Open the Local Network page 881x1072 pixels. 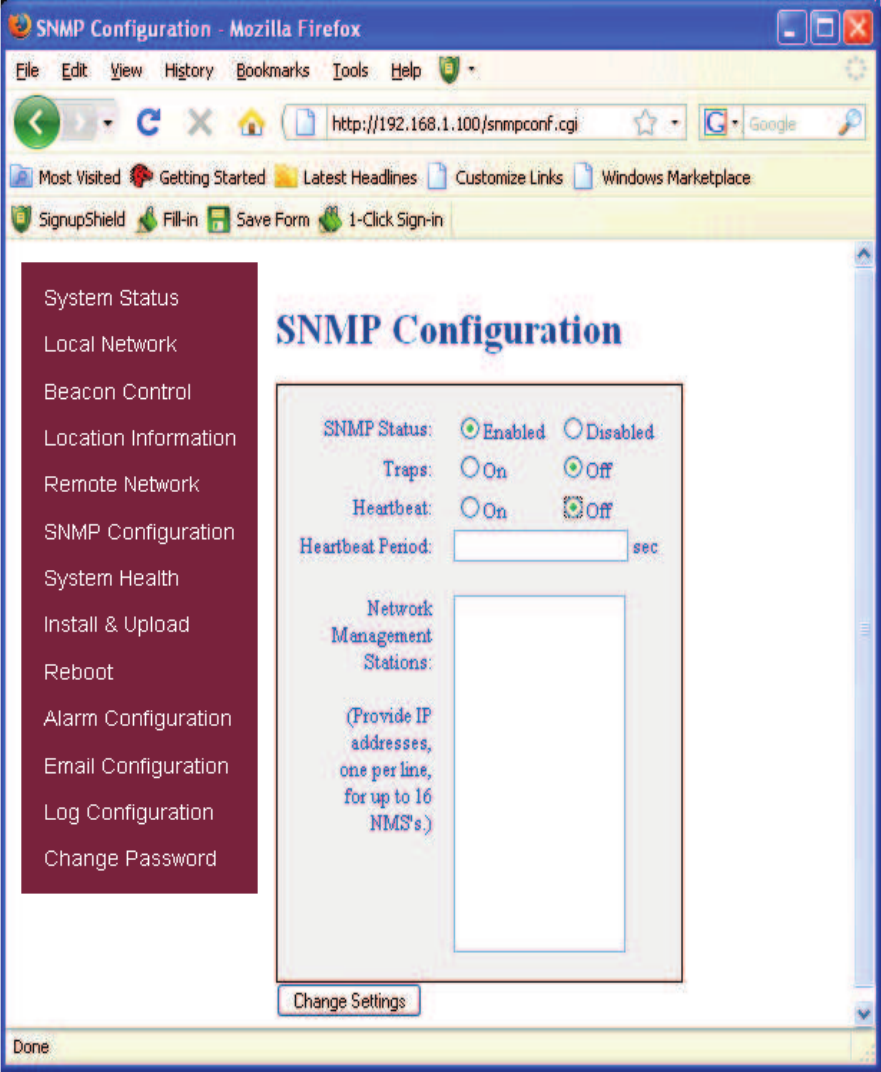(110, 344)
